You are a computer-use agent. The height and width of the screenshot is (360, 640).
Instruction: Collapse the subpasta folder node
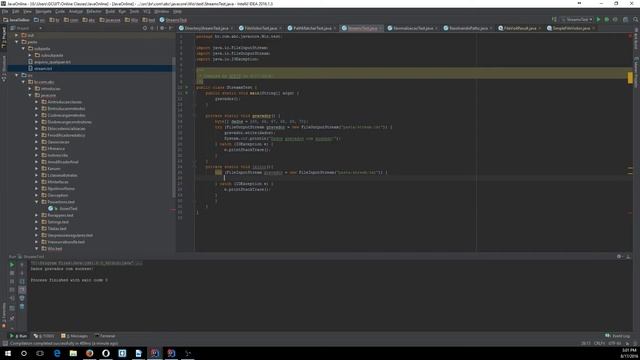[x=23, y=49]
